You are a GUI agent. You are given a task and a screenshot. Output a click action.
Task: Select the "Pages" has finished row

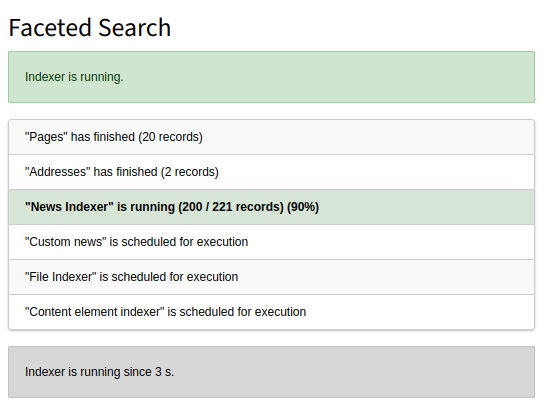[x=271, y=137]
